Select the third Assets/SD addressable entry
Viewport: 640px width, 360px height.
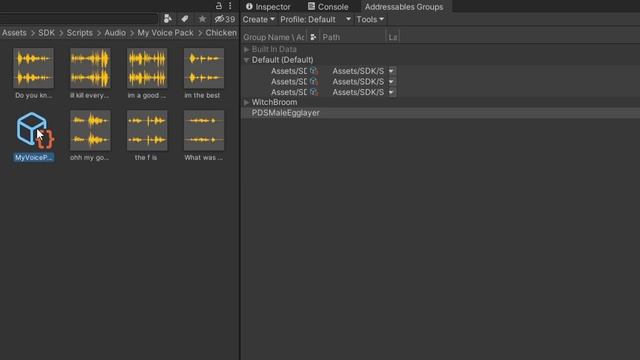[x=289, y=92]
